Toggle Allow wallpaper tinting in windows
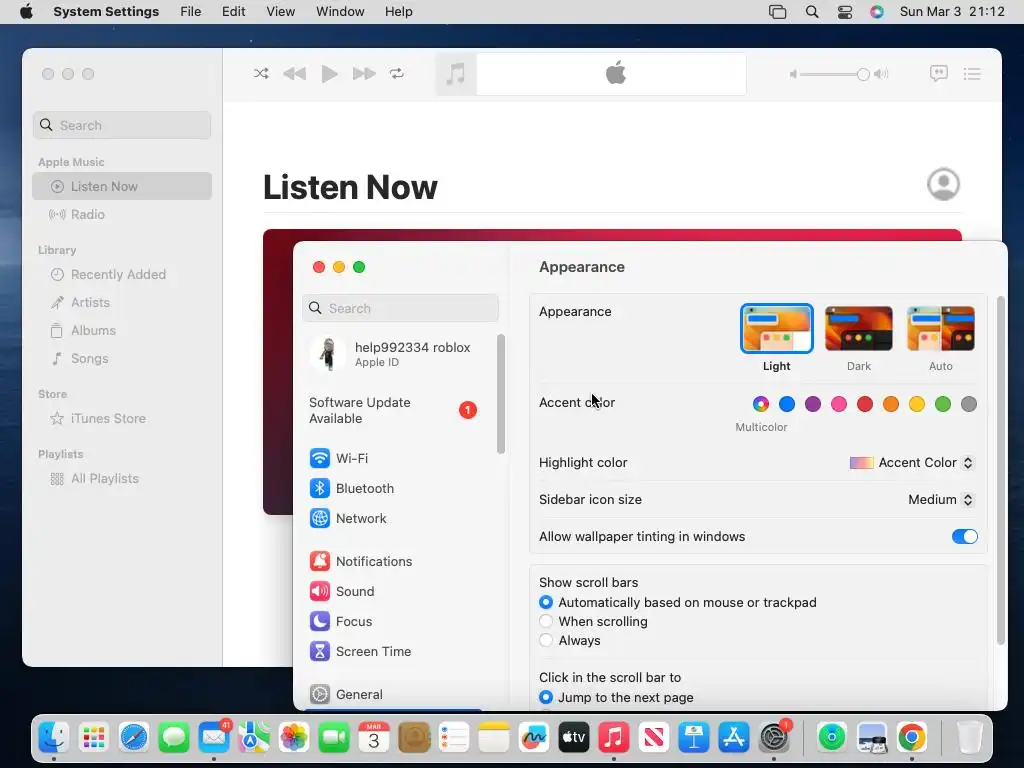 pyautogui.click(x=965, y=537)
